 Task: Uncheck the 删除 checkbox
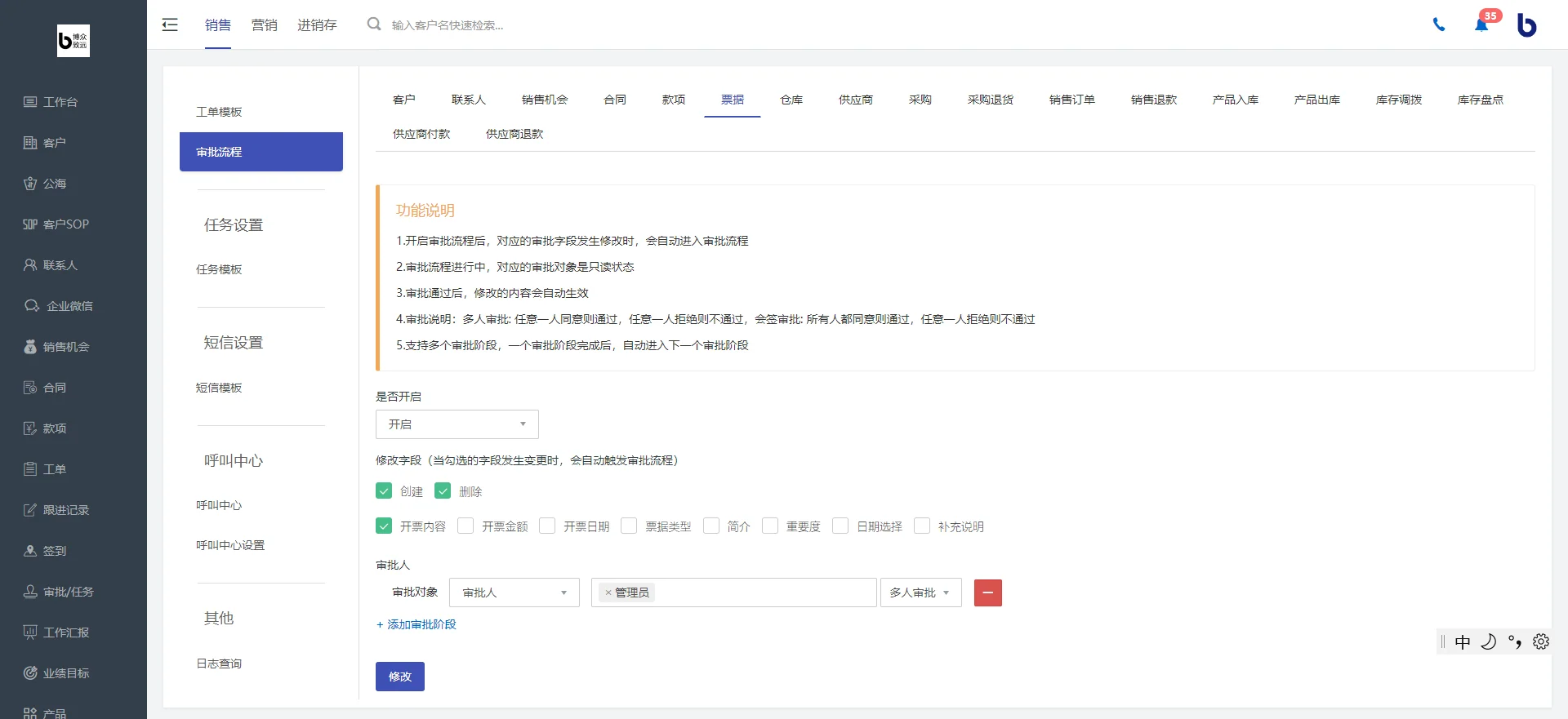click(x=443, y=490)
